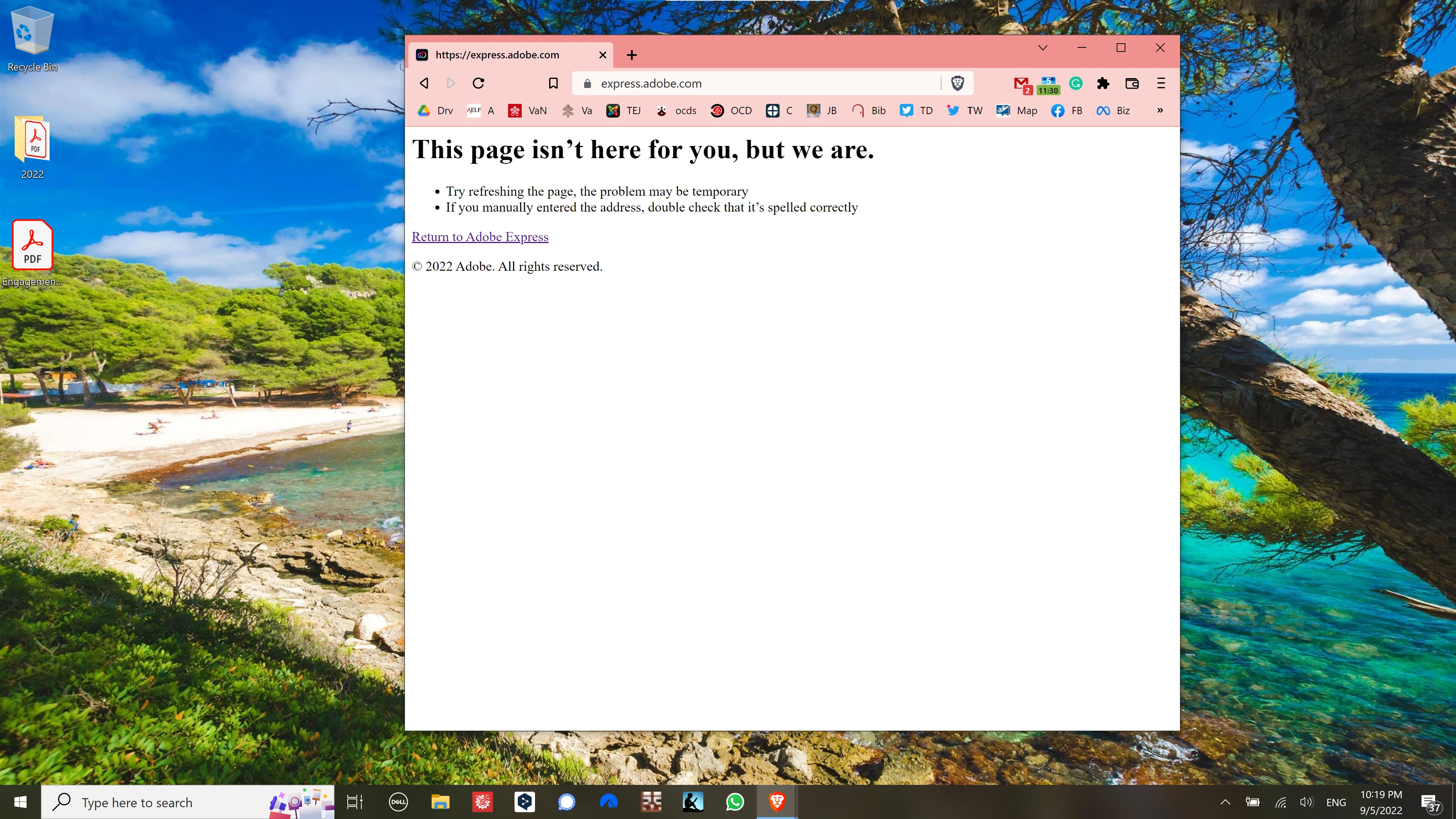
Task: Open the Grammarly extension icon
Action: [1076, 84]
